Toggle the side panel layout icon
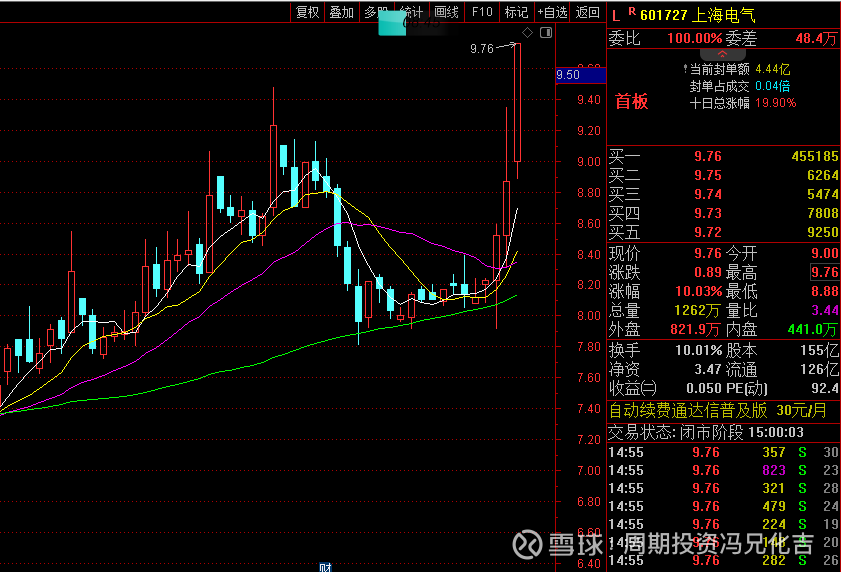Viewport: 841px width, 572px height. pos(546,33)
